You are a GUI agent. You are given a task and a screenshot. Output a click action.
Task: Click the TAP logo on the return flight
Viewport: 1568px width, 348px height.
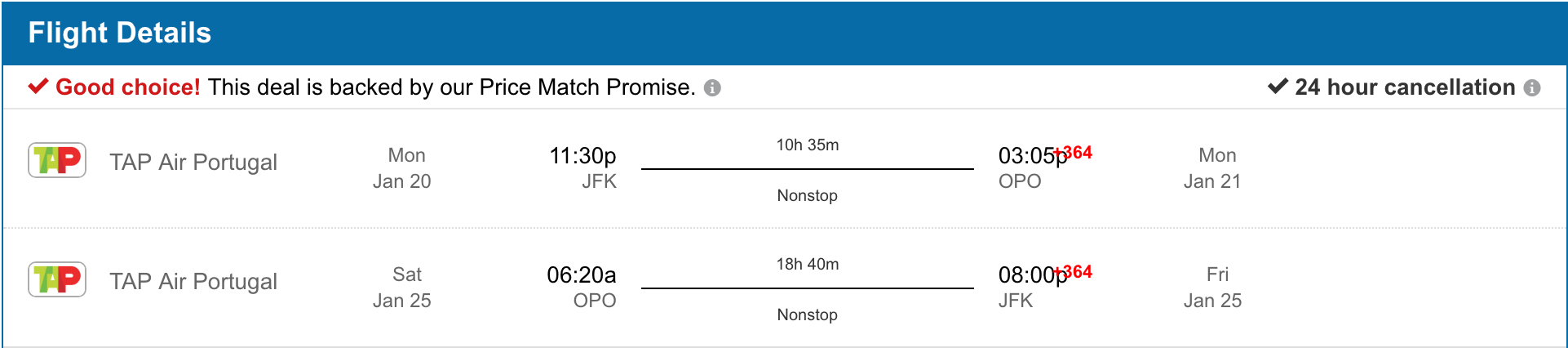click(x=57, y=279)
